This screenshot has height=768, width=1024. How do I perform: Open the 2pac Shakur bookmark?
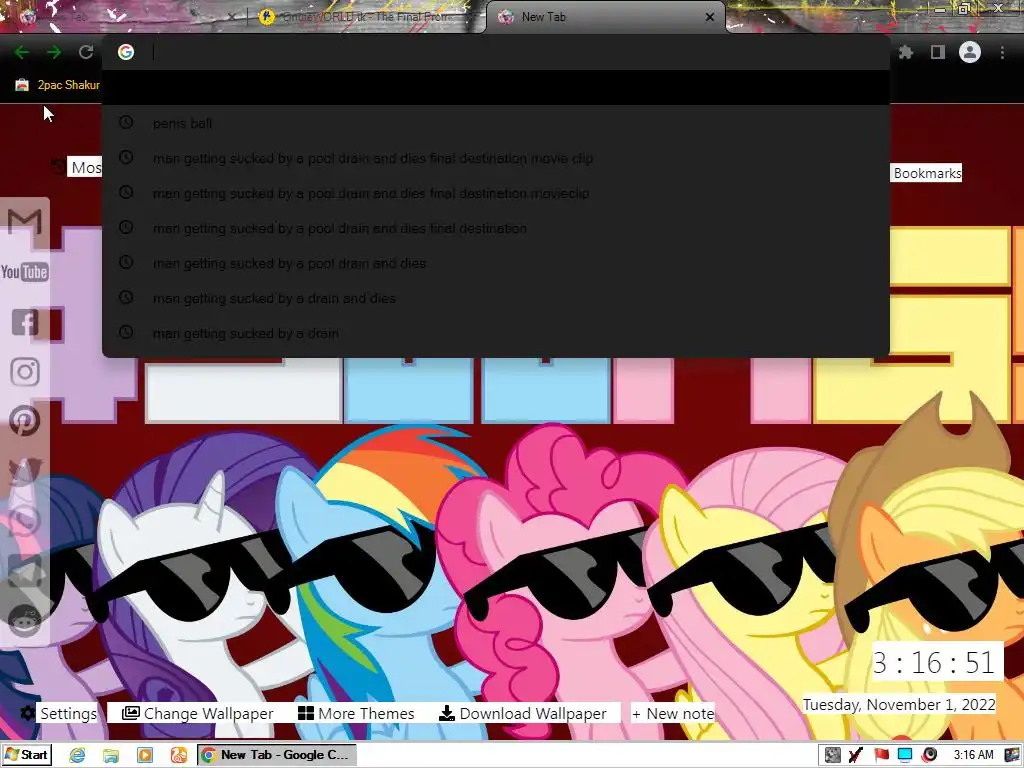point(57,85)
